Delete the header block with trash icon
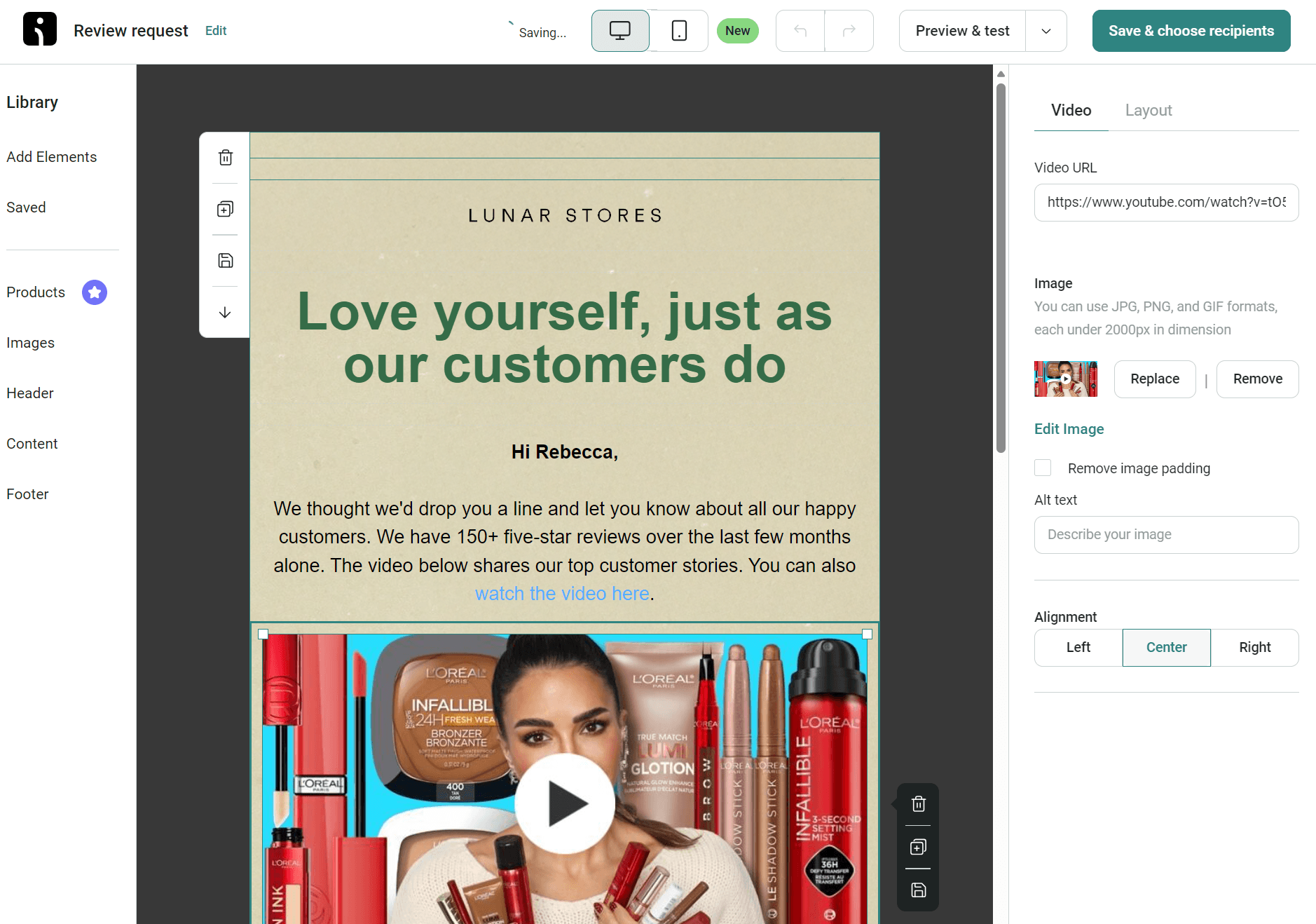Screen dimensions: 1316x924 click(x=225, y=158)
